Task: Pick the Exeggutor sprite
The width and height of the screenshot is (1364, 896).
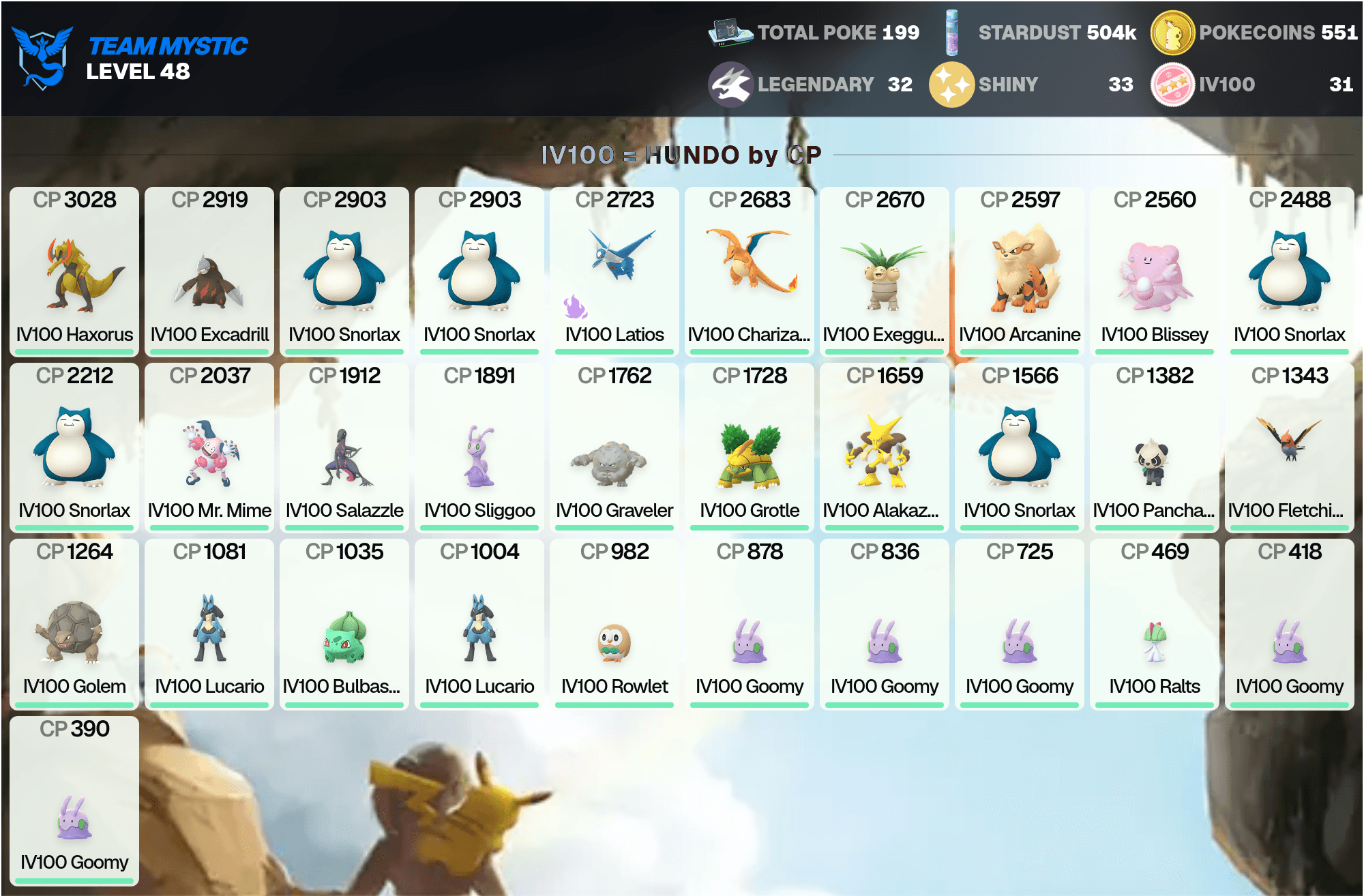Action: [x=883, y=275]
